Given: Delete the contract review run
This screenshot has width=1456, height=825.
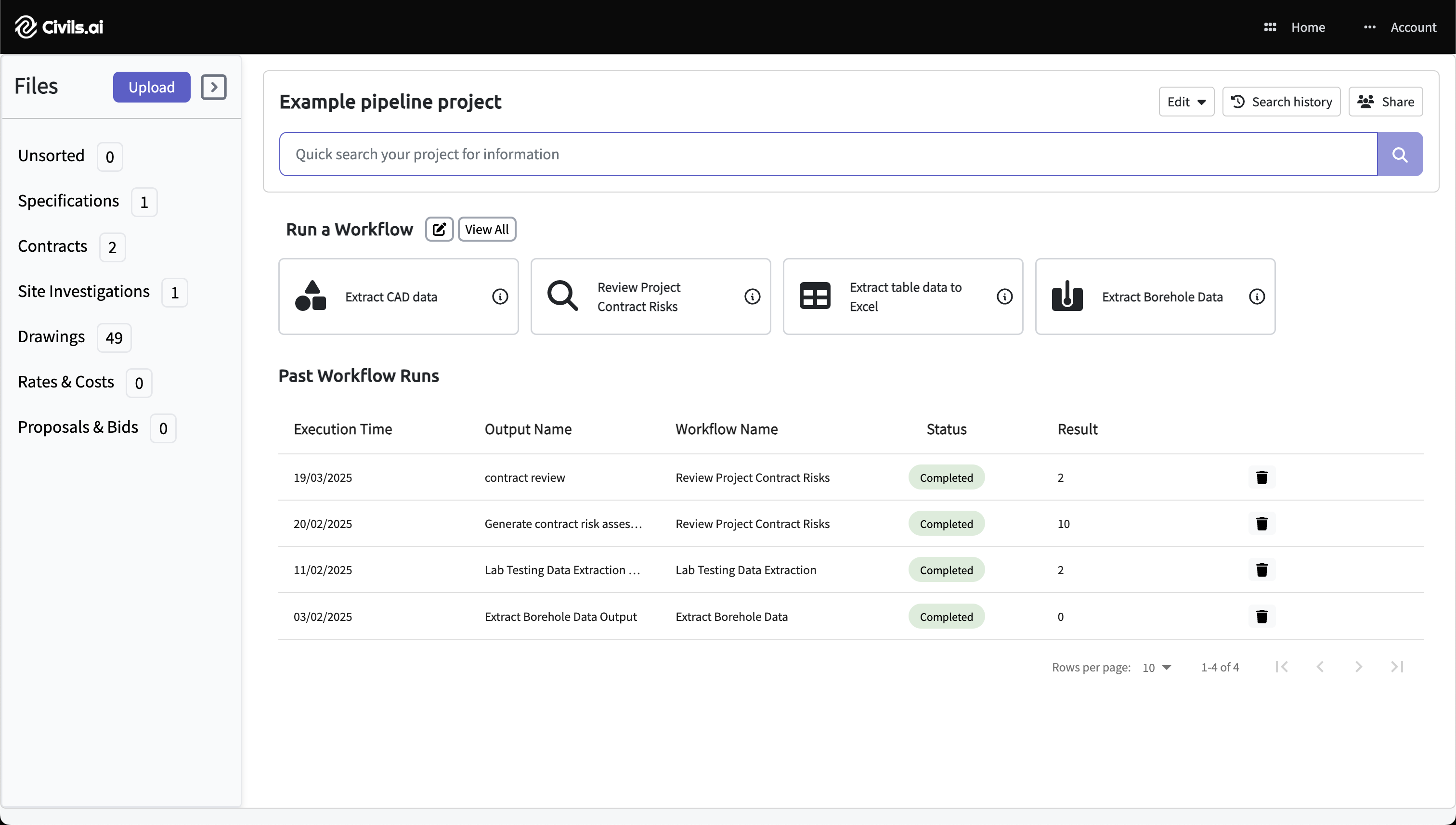Looking at the screenshot, I should coord(1261,477).
